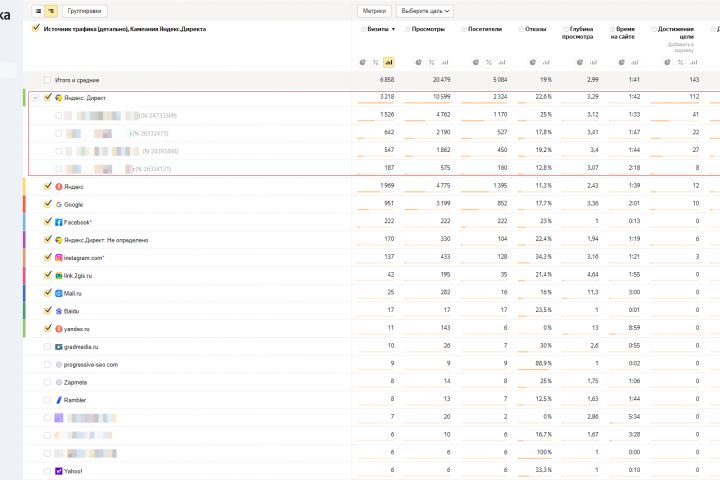Click the Метрики button
720x480 pixels.
coord(375,10)
